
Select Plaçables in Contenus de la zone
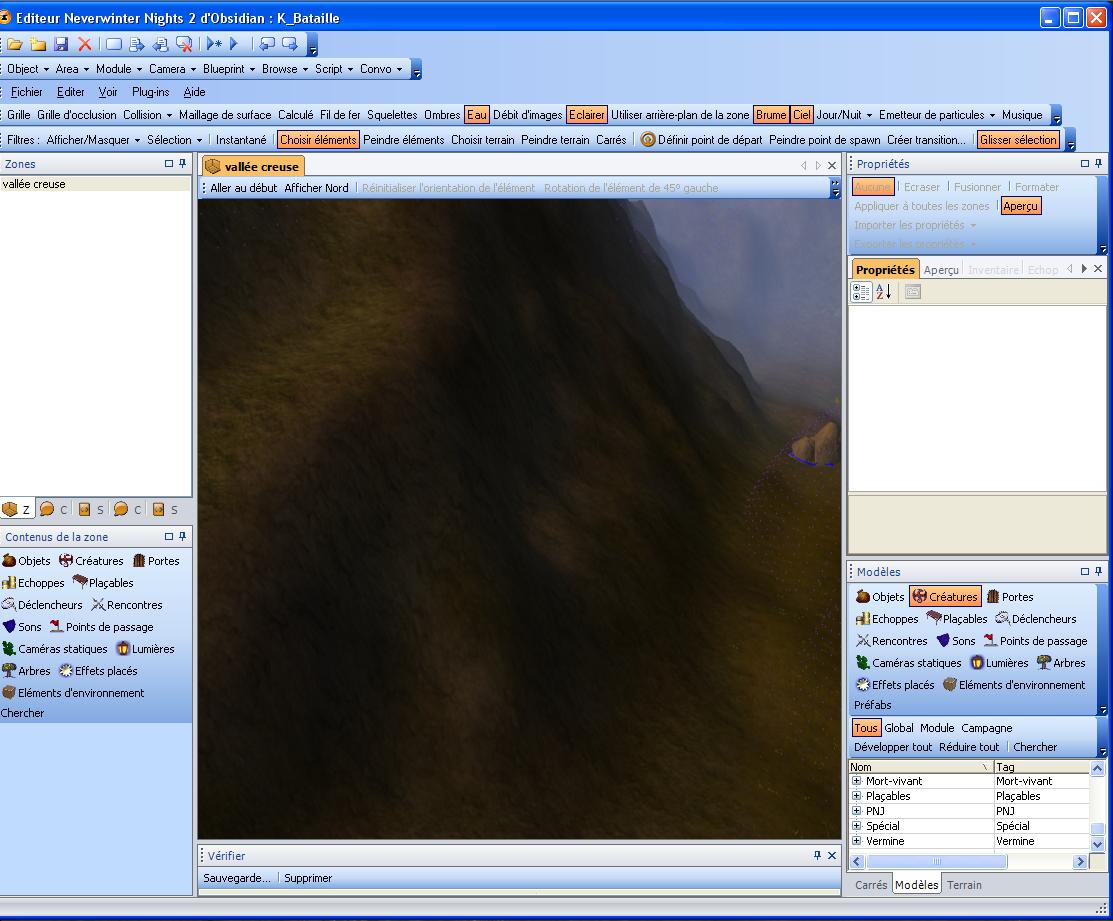(x=104, y=583)
